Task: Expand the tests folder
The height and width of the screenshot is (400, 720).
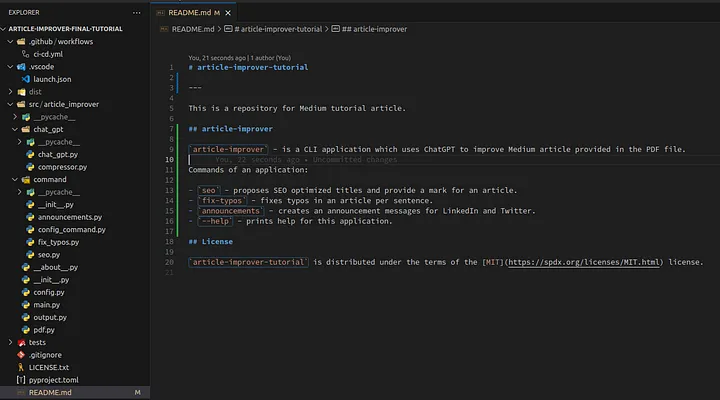Action: click(x=10, y=342)
